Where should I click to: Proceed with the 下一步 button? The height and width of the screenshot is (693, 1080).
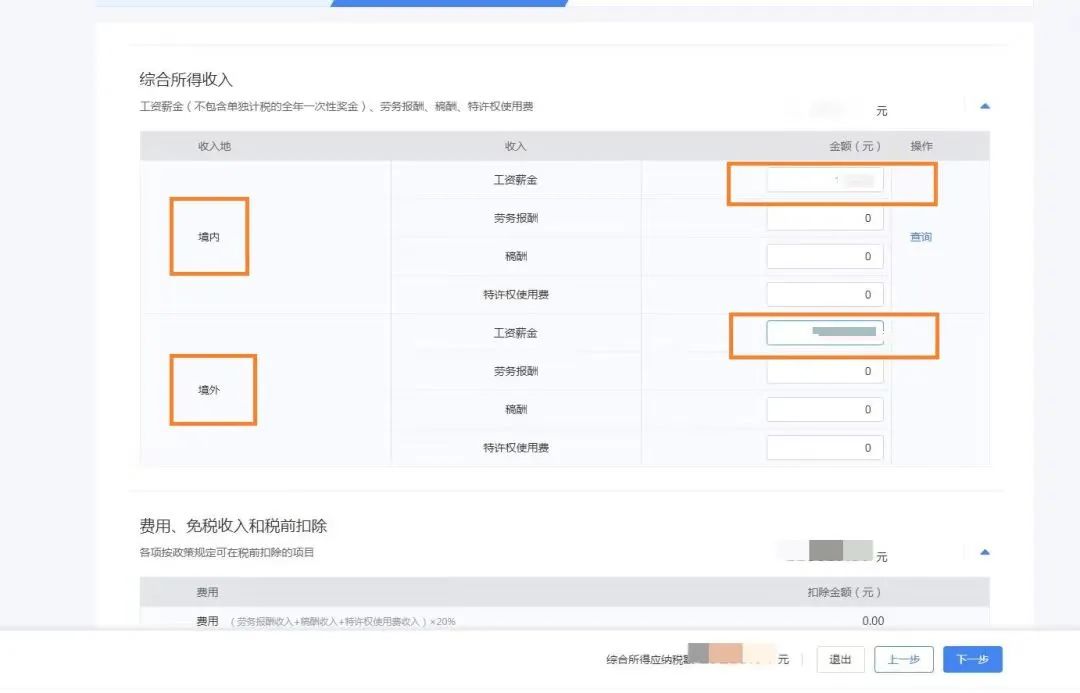[x=972, y=659]
